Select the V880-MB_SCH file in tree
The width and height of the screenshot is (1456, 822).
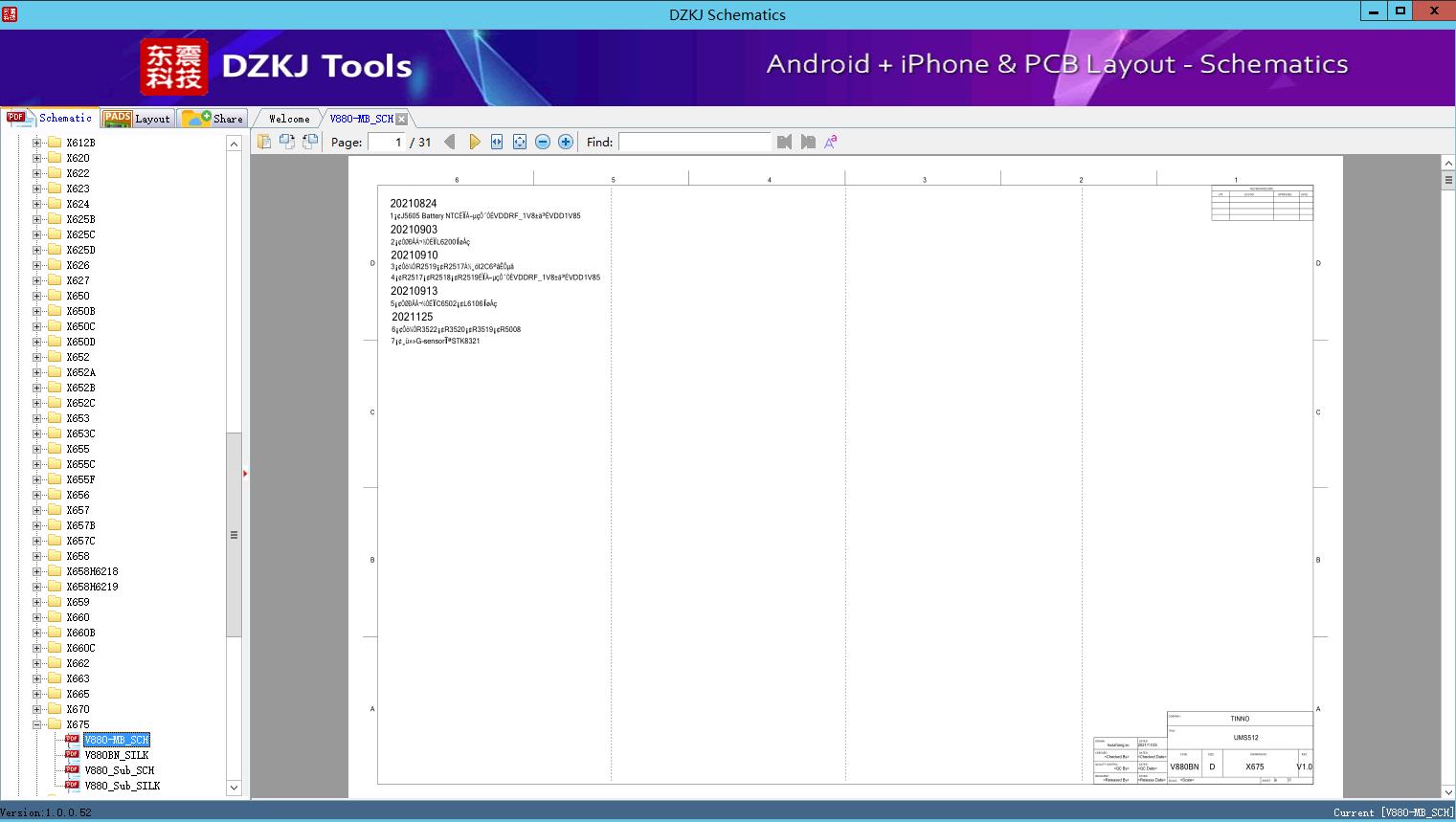[x=117, y=740]
